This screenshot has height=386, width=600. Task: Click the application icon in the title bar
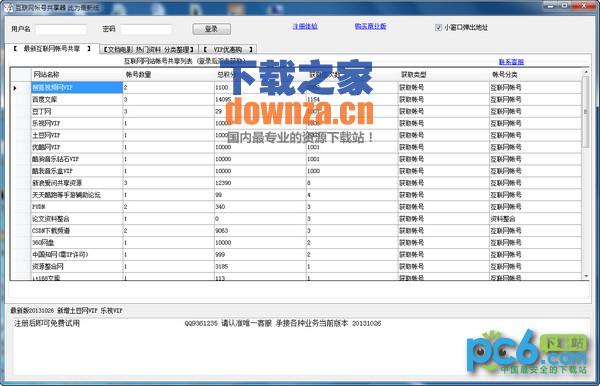pyautogui.click(x=8, y=7)
